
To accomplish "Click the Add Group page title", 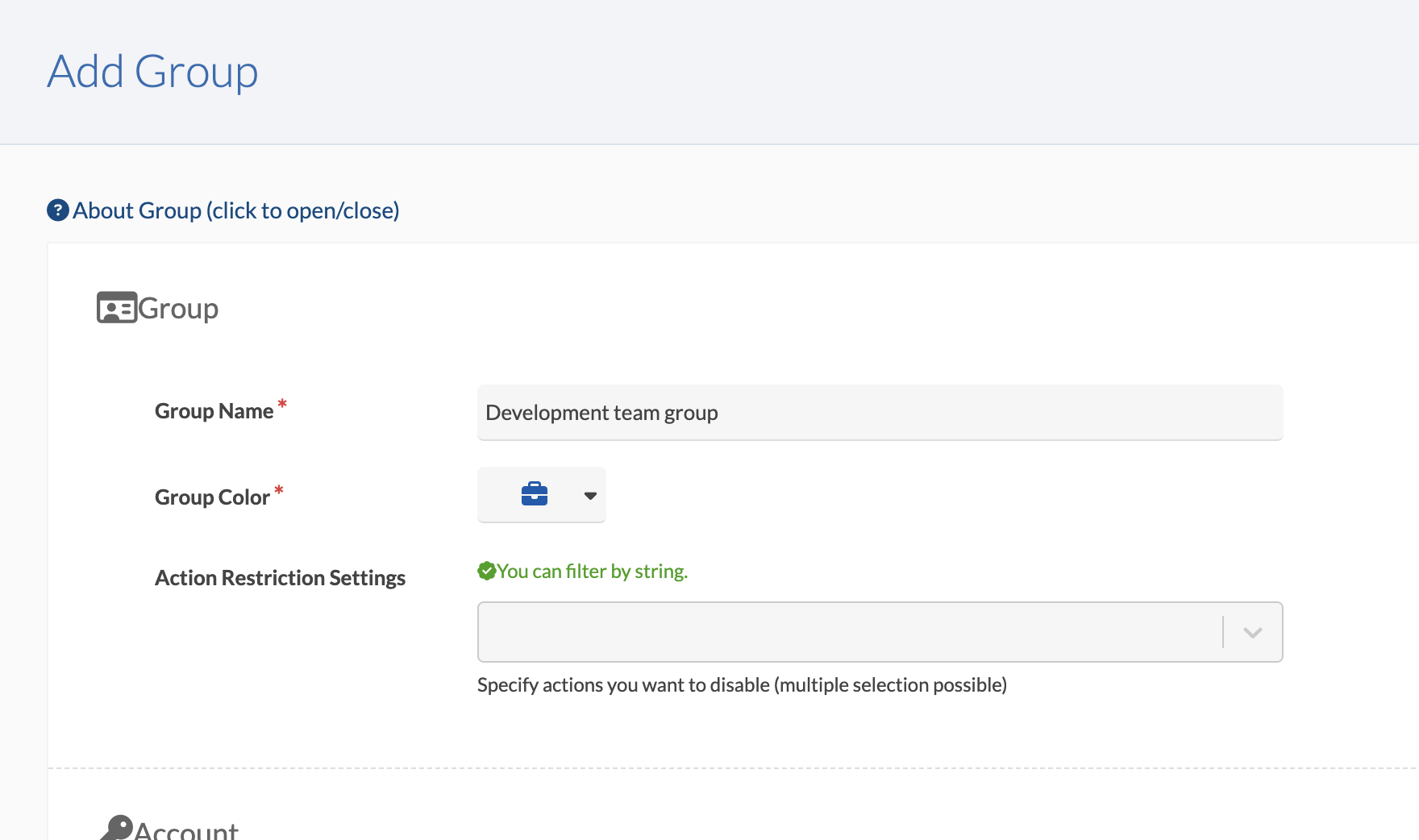I will point(152,72).
